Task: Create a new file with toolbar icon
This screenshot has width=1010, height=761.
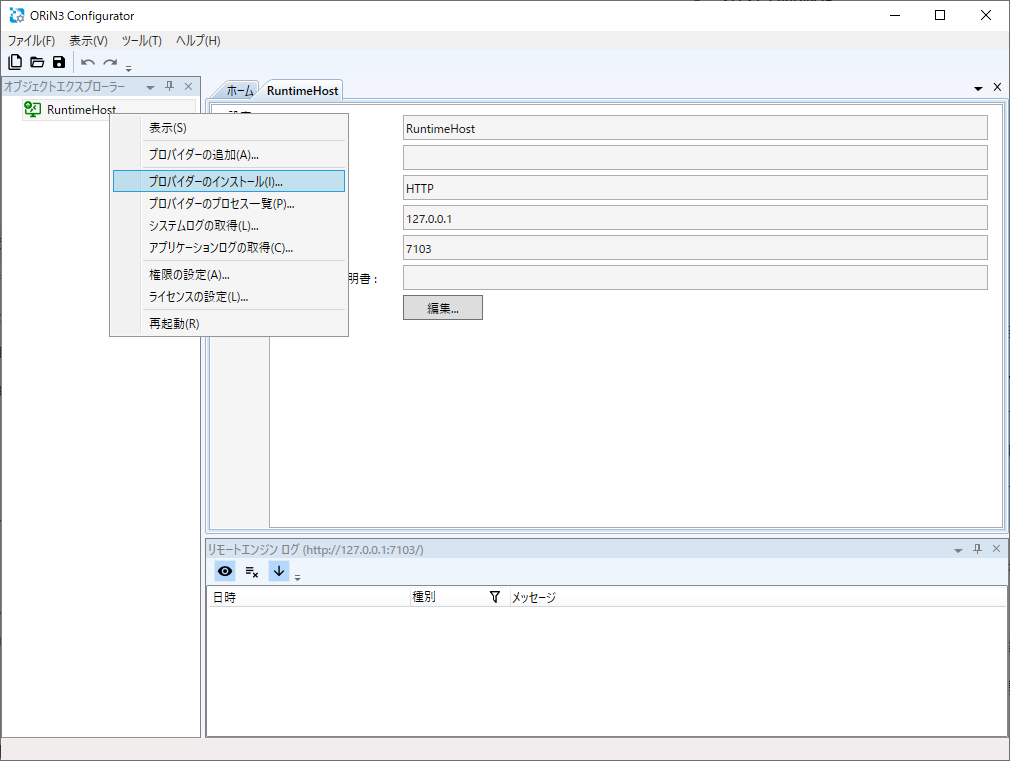Action: 15,62
